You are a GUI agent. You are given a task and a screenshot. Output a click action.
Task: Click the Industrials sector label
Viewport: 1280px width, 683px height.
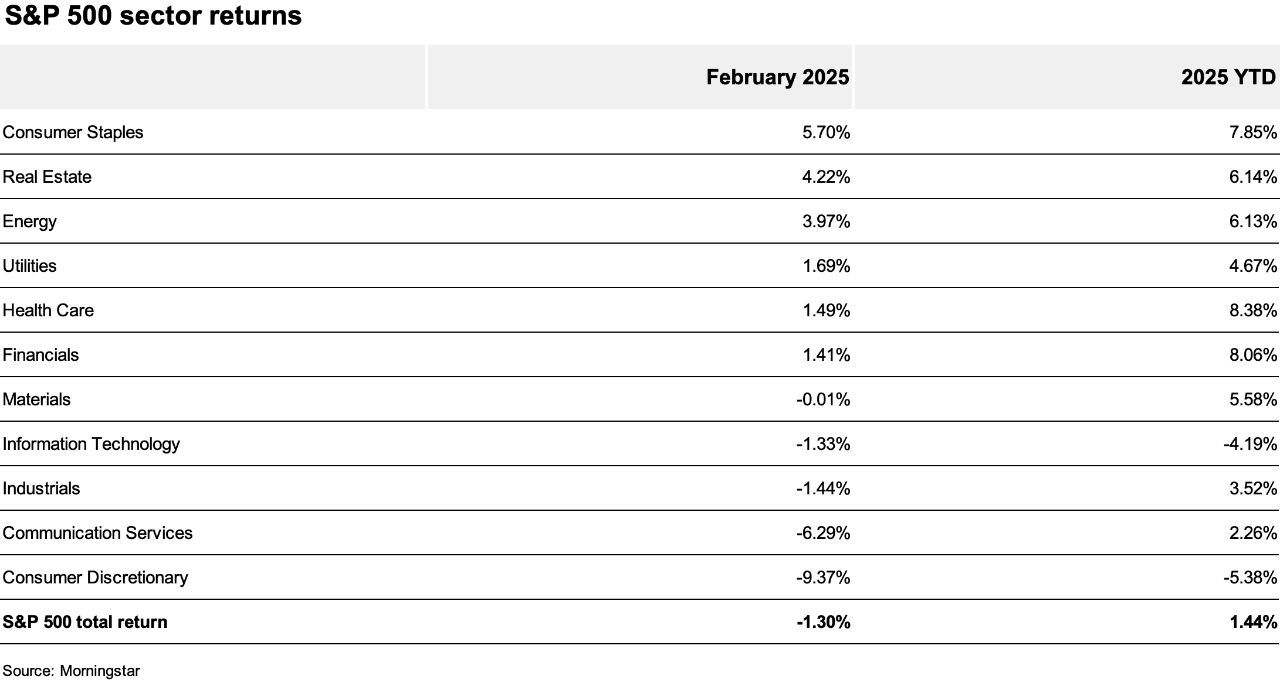(x=41, y=488)
